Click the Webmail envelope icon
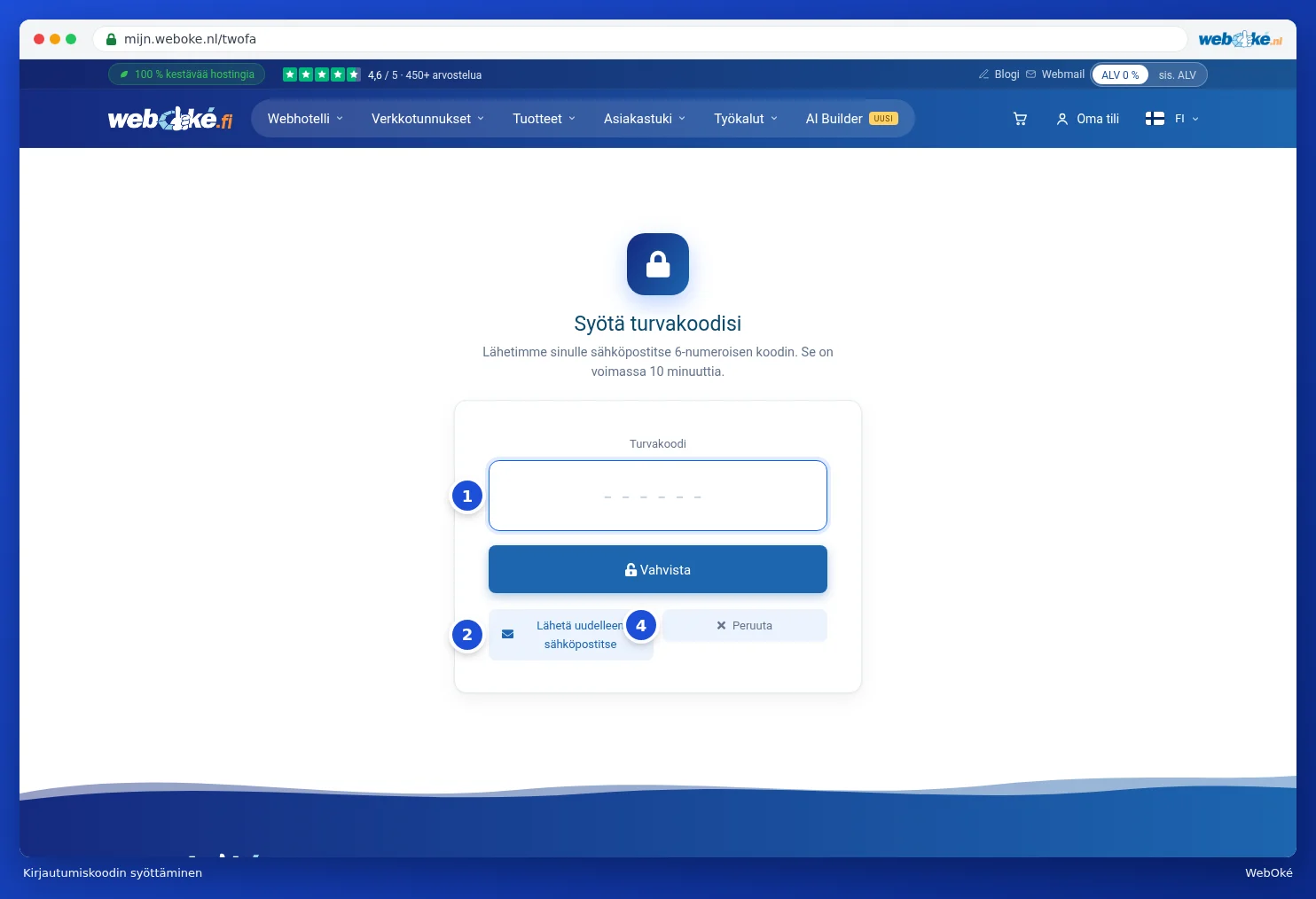This screenshot has height=899, width=1316. [1030, 74]
